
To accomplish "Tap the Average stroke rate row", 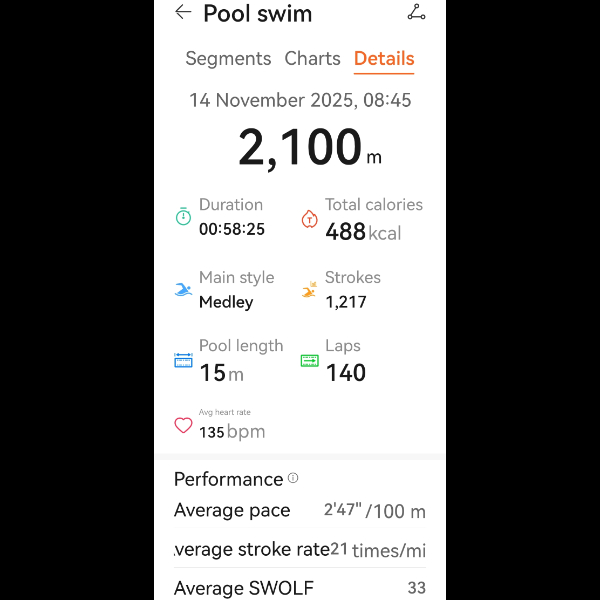I will click(x=300, y=550).
